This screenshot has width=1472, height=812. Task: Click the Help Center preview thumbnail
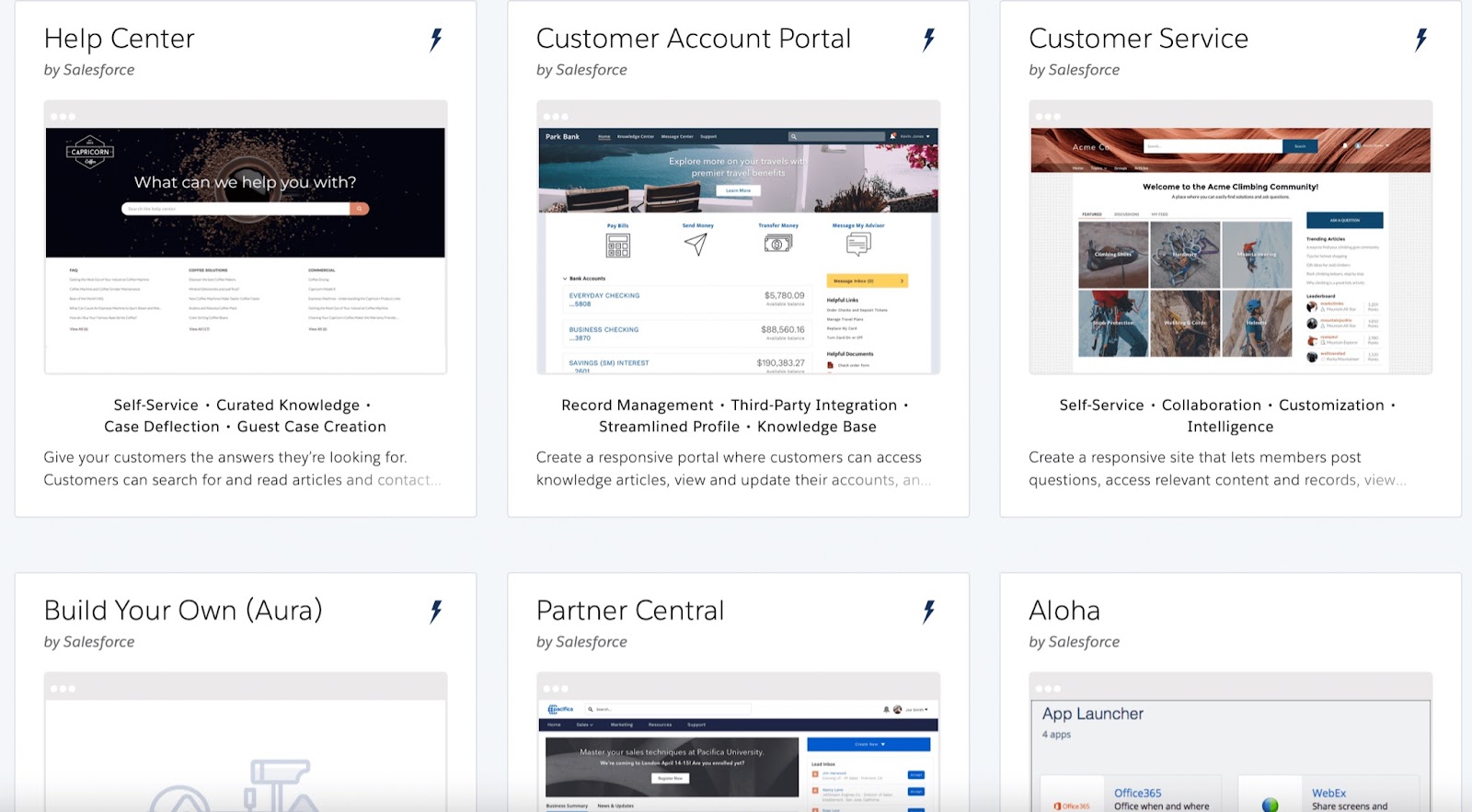[246, 237]
